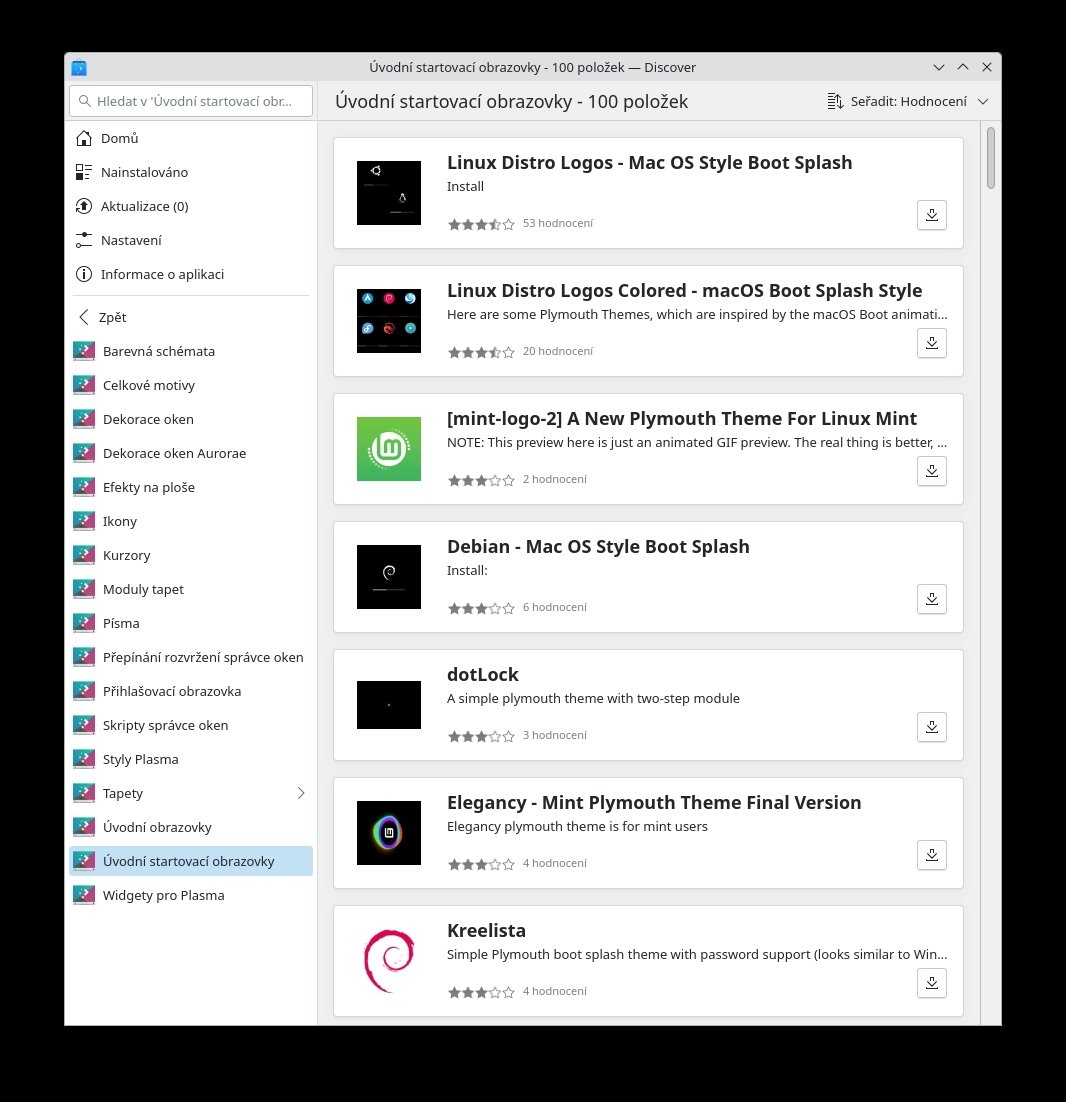Select Barevná schémata category
1066x1102 pixels.
(x=190, y=351)
